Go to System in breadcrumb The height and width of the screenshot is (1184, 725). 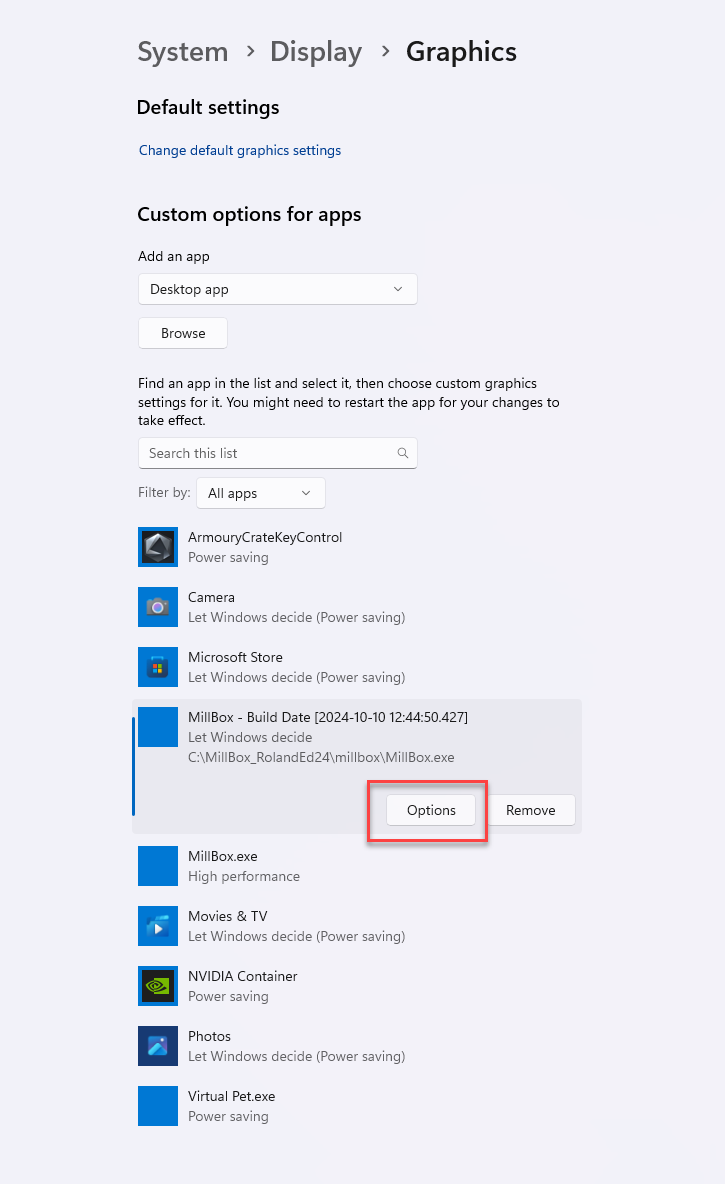click(183, 51)
